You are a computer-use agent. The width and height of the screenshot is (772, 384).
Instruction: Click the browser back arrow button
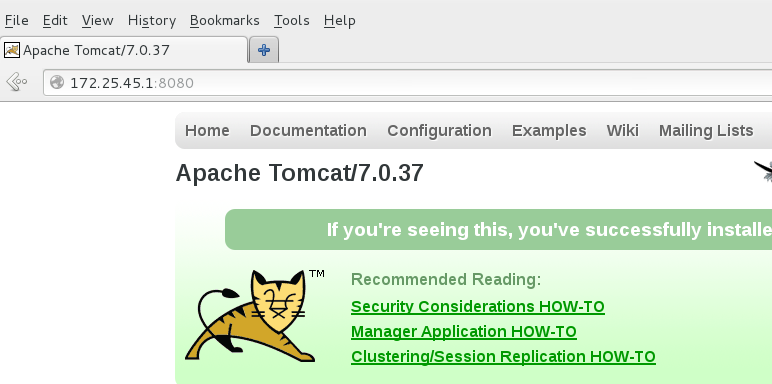(x=16, y=82)
